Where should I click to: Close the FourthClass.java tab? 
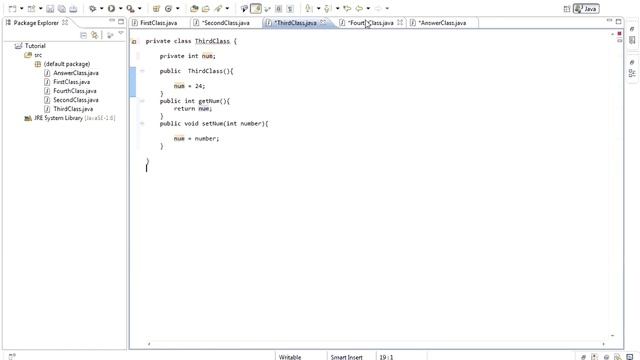point(400,22)
